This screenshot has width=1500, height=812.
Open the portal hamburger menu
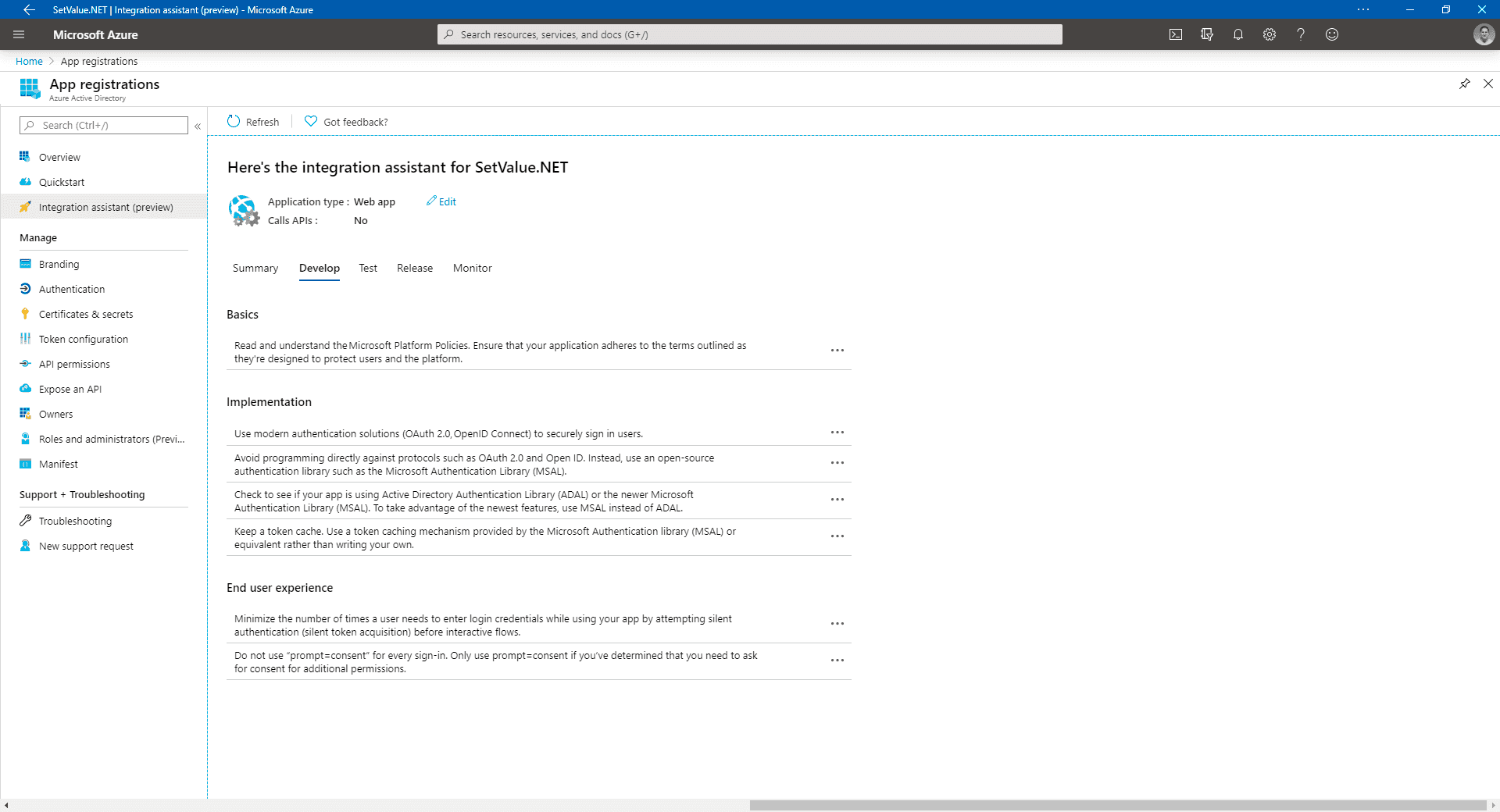point(19,34)
